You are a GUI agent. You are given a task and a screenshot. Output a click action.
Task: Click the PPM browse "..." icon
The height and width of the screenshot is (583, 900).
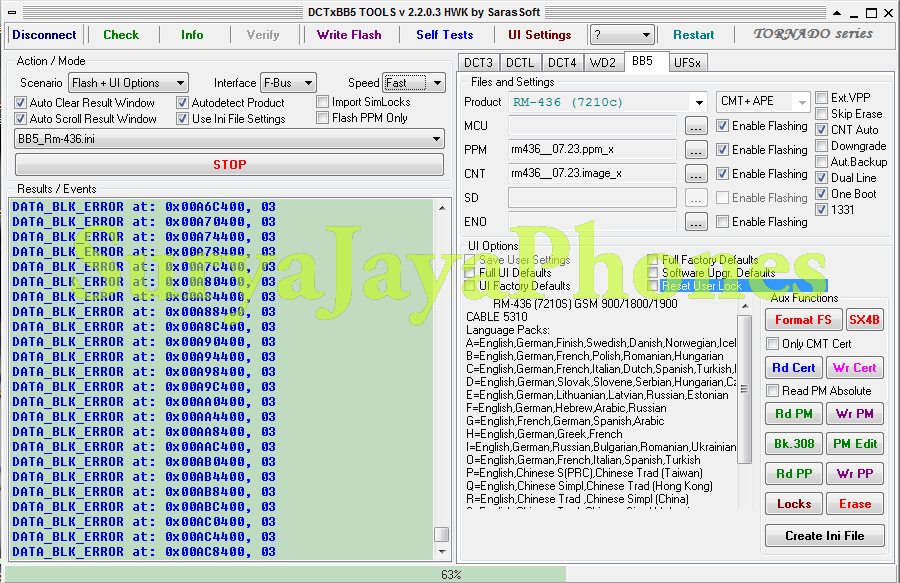click(x=696, y=149)
